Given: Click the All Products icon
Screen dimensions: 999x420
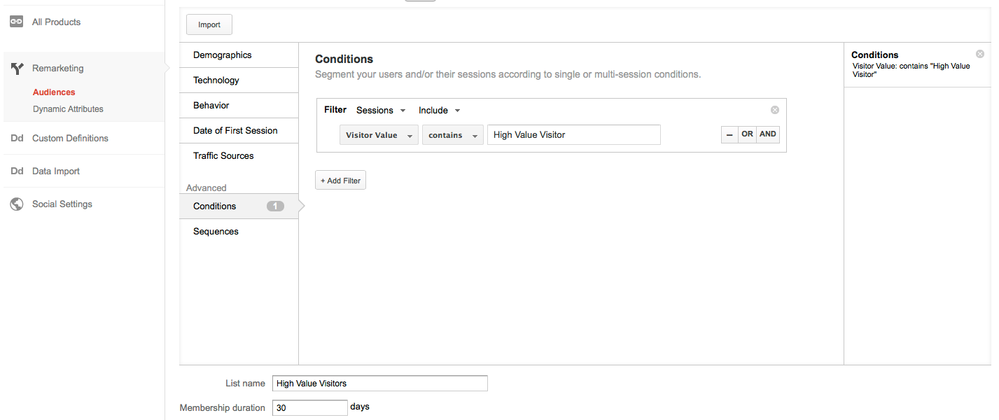Looking at the screenshot, I should tap(17, 22).
